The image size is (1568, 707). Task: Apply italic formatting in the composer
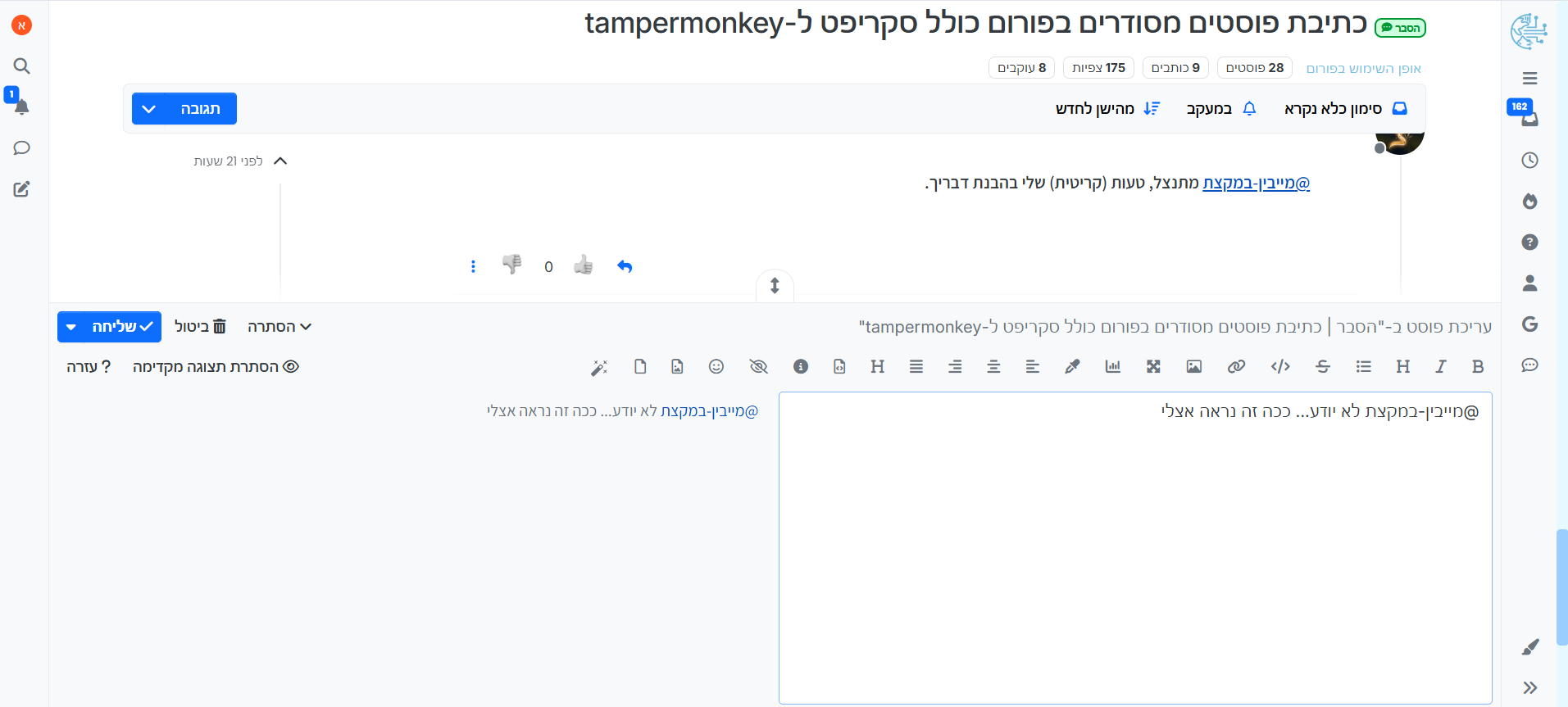pos(1441,367)
